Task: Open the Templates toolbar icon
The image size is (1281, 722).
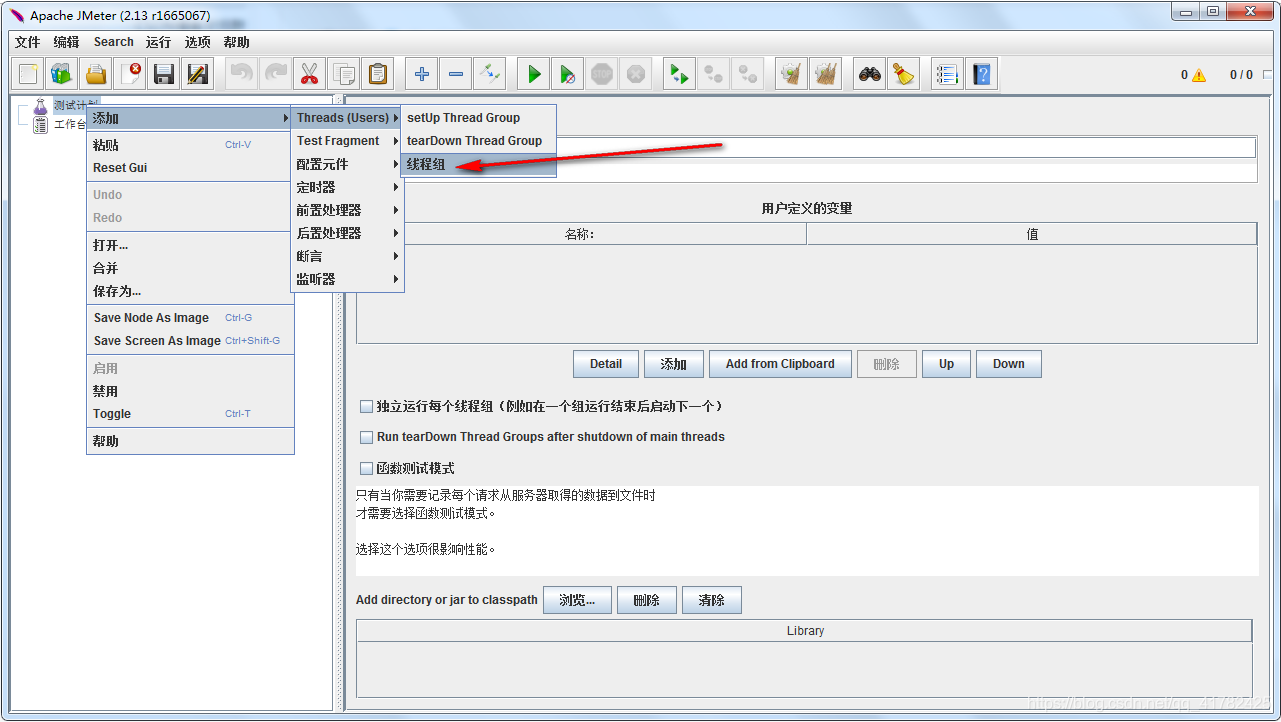Action: tap(62, 74)
